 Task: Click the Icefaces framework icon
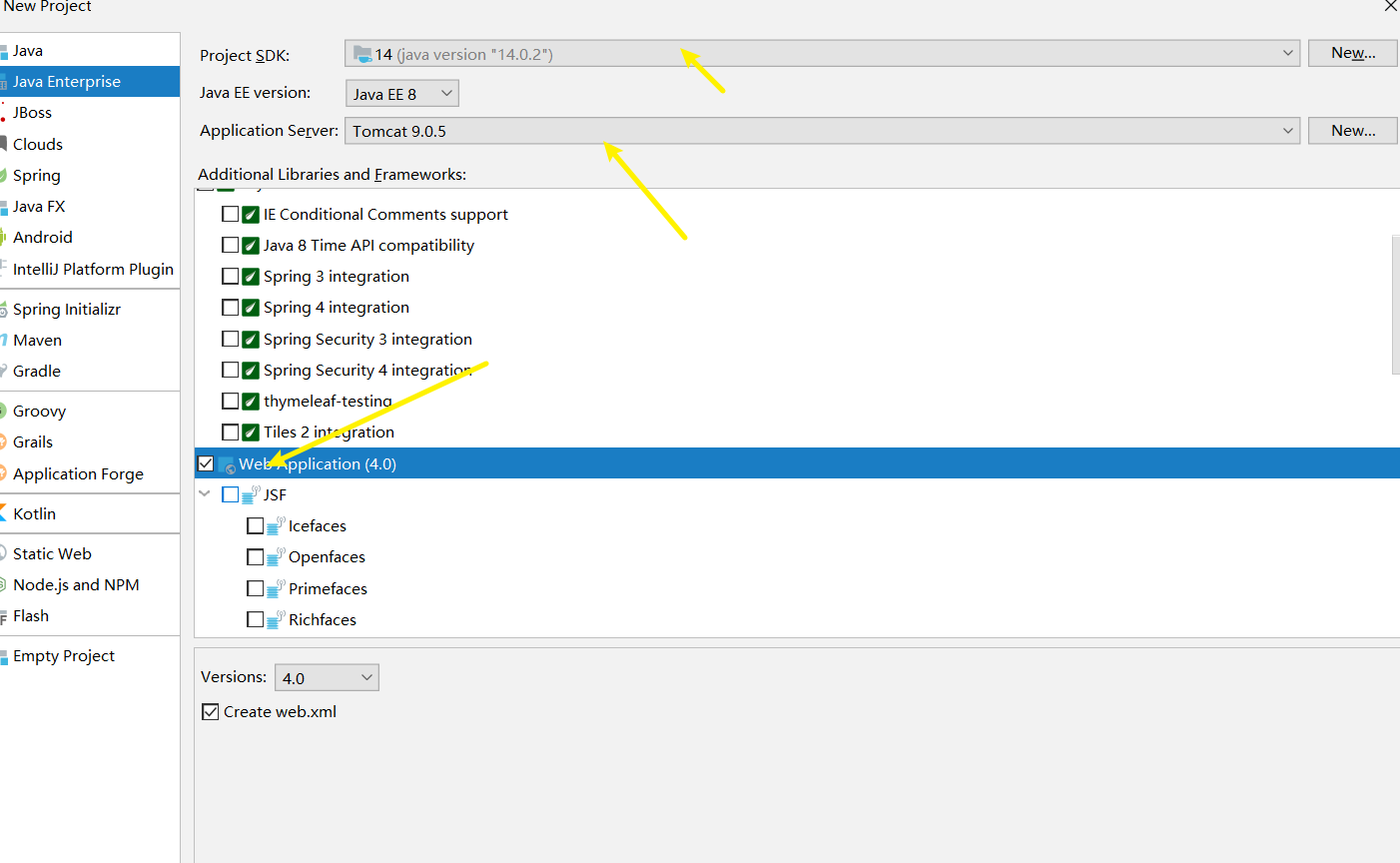[276, 525]
